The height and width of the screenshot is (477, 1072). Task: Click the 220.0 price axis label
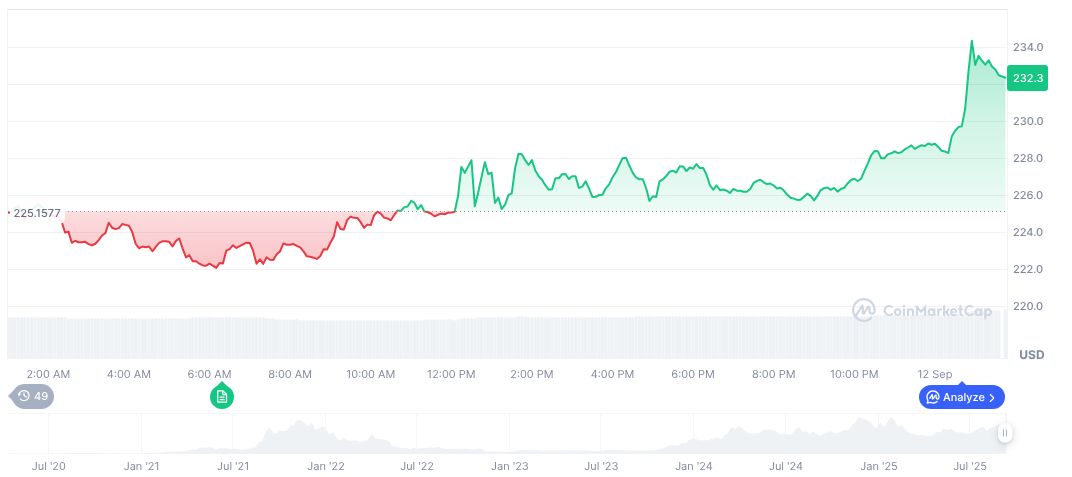point(1028,307)
